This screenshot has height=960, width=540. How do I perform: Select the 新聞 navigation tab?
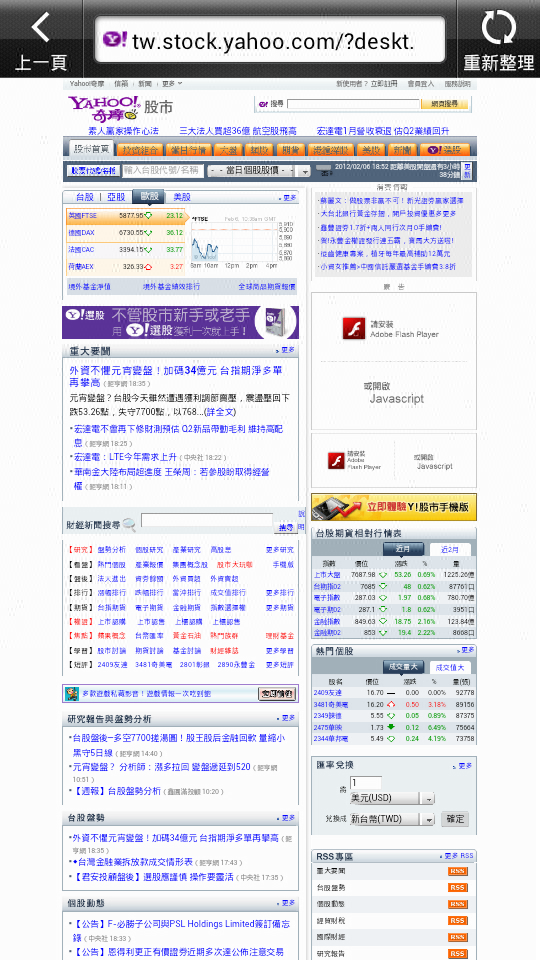(402, 150)
